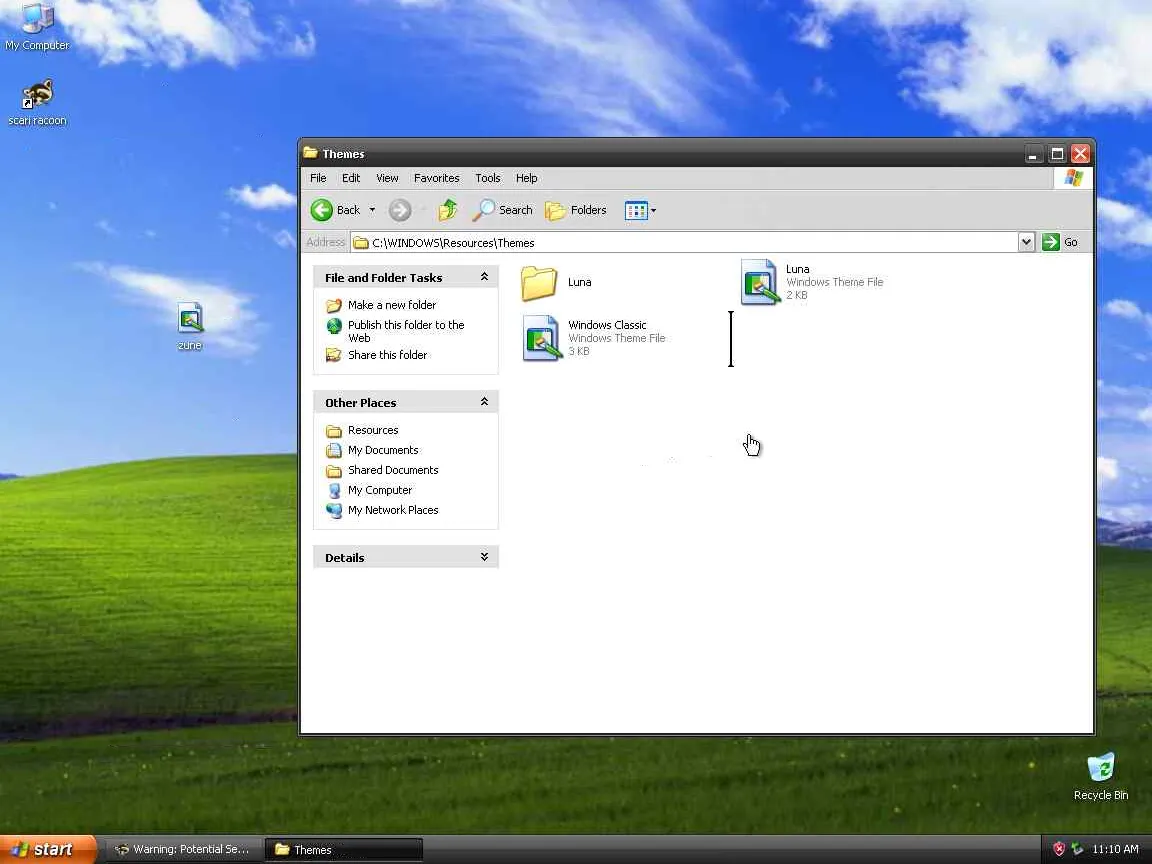Select the Recycle Bin desktop icon
This screenshot has height=864, width=1152.
coord(1101,776)
